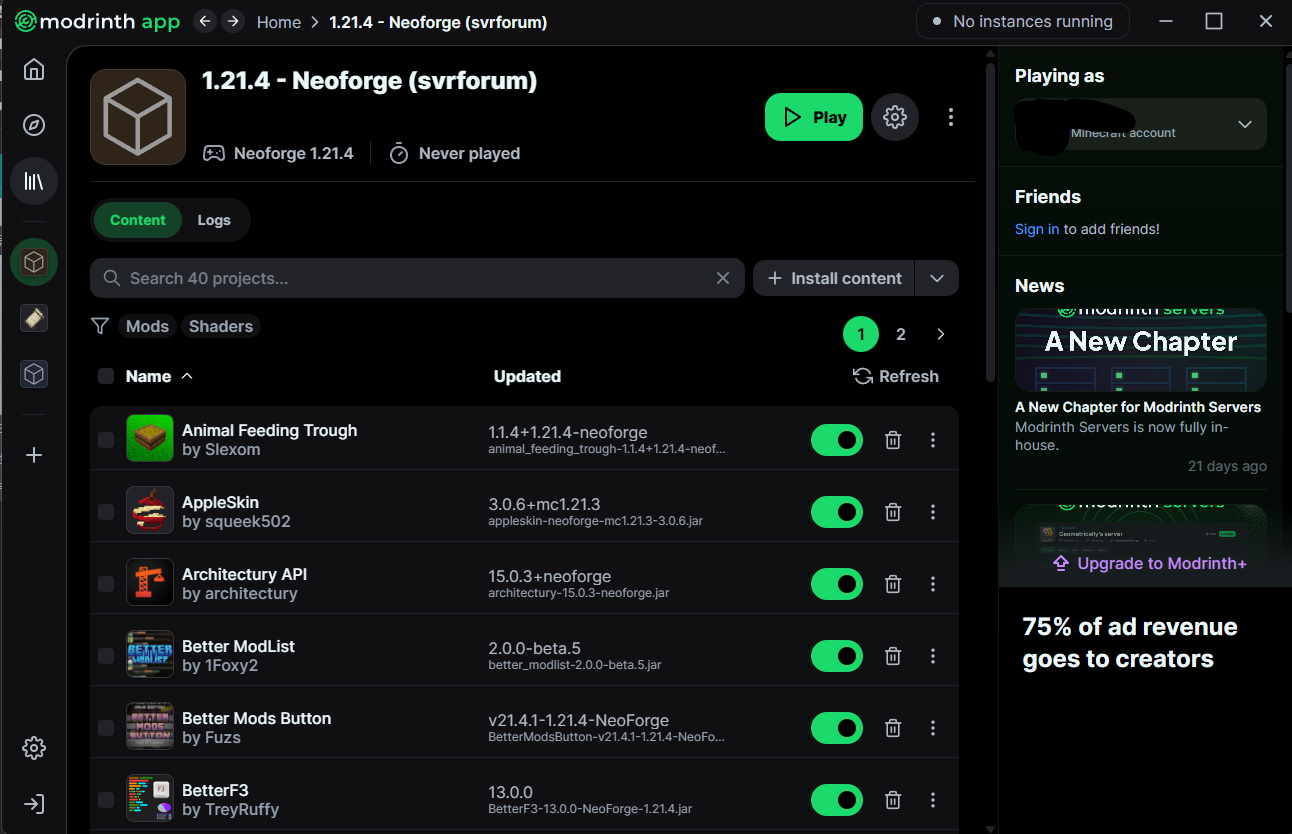This screenshot has height=834, width=1292.
Task: Open the instance more options menu
Action: 951,117
